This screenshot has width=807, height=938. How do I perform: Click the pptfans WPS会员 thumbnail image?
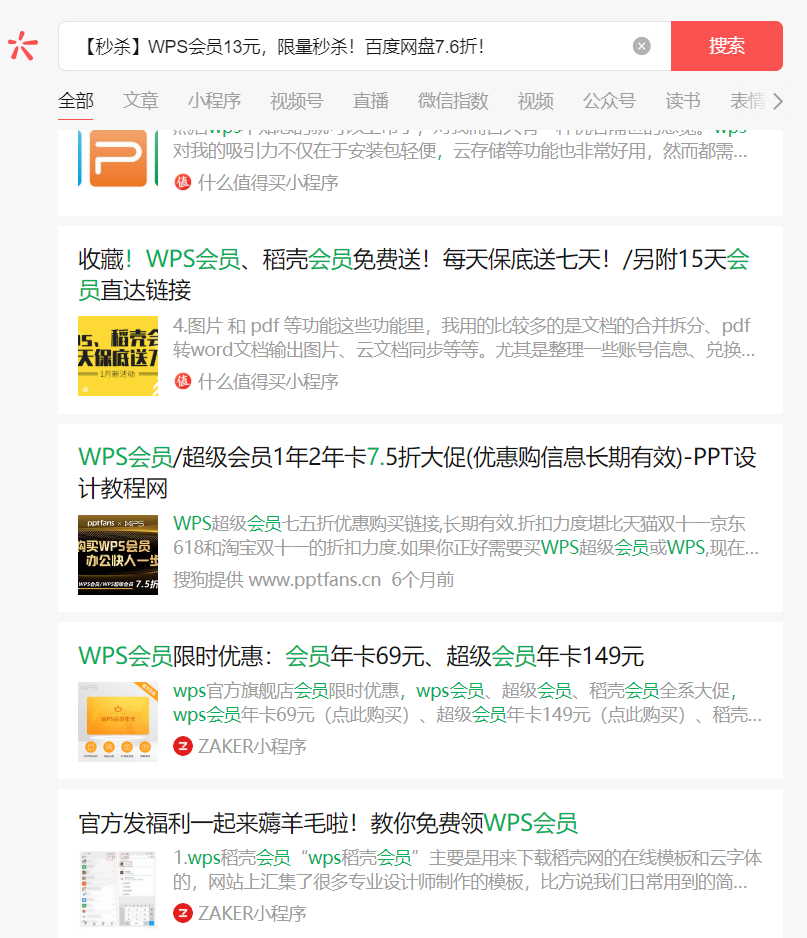[118, 555]
